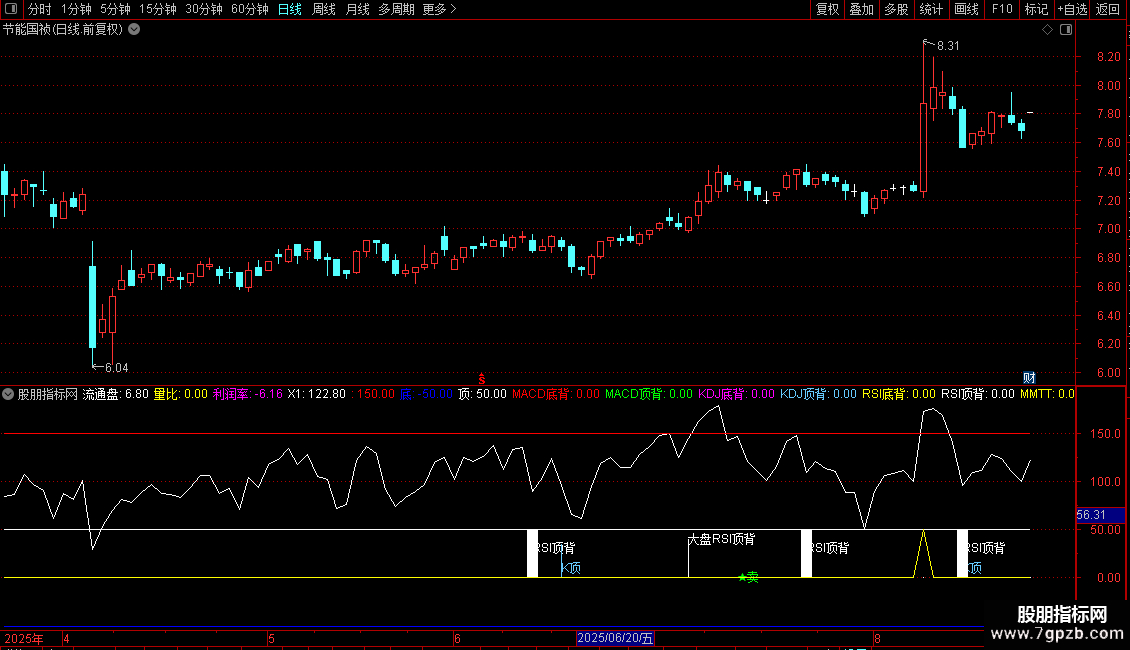The width and height of the screenshot is (1130, 650).
Task: Click the diamond marker icon above chart
Action: [1048, 30]
